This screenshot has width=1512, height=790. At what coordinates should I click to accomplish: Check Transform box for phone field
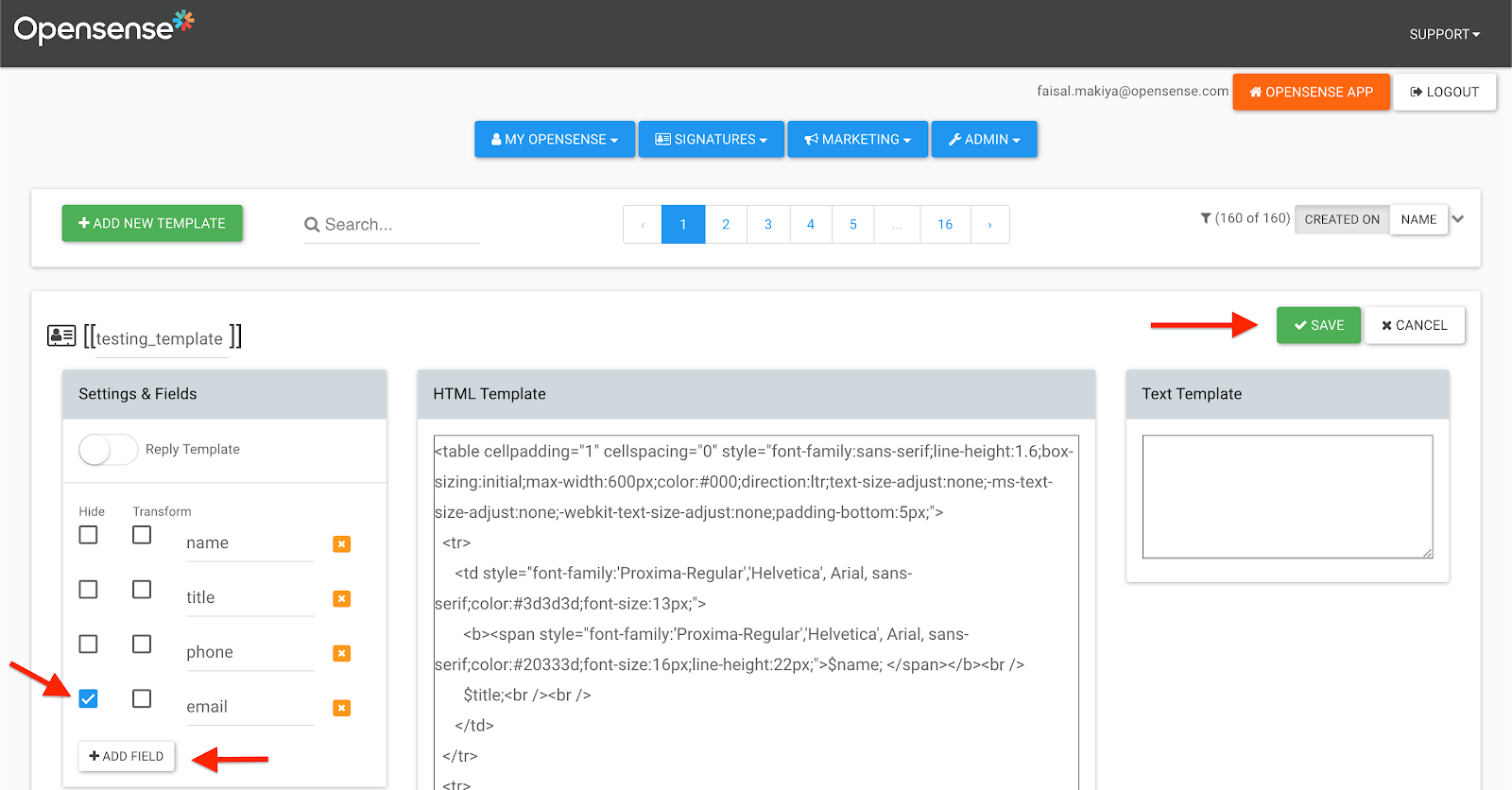(142, 644)
